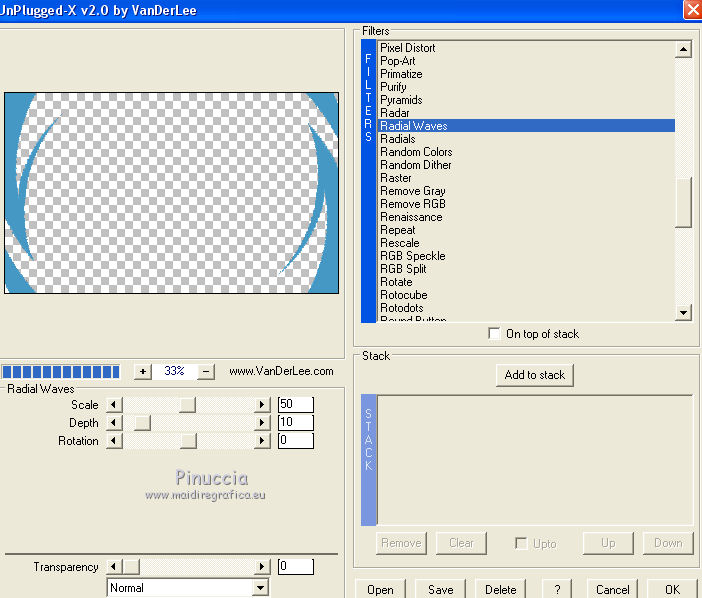Click the question mark help button
This screenshot has height=598, width=702.
[x=557, y=589]
